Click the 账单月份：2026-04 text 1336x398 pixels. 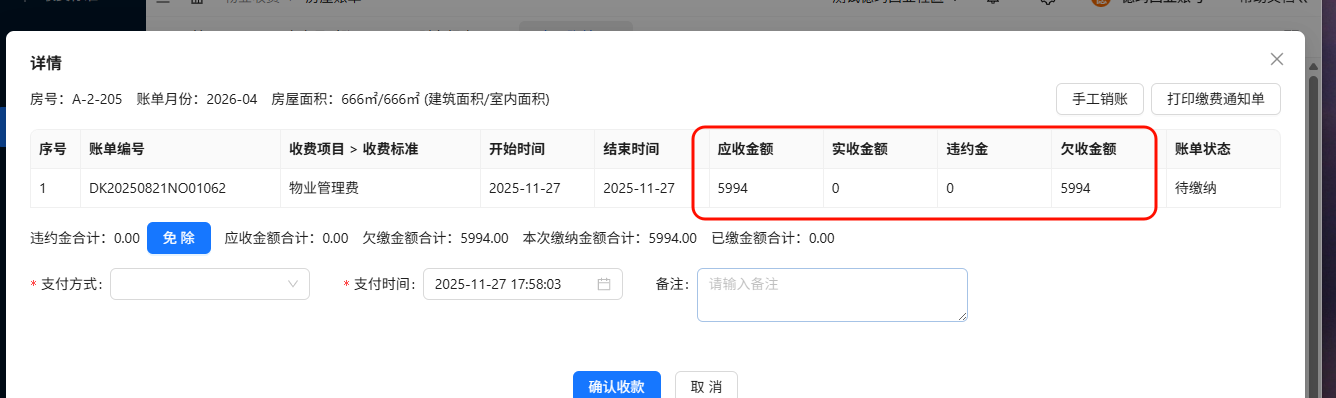point(196,99)
